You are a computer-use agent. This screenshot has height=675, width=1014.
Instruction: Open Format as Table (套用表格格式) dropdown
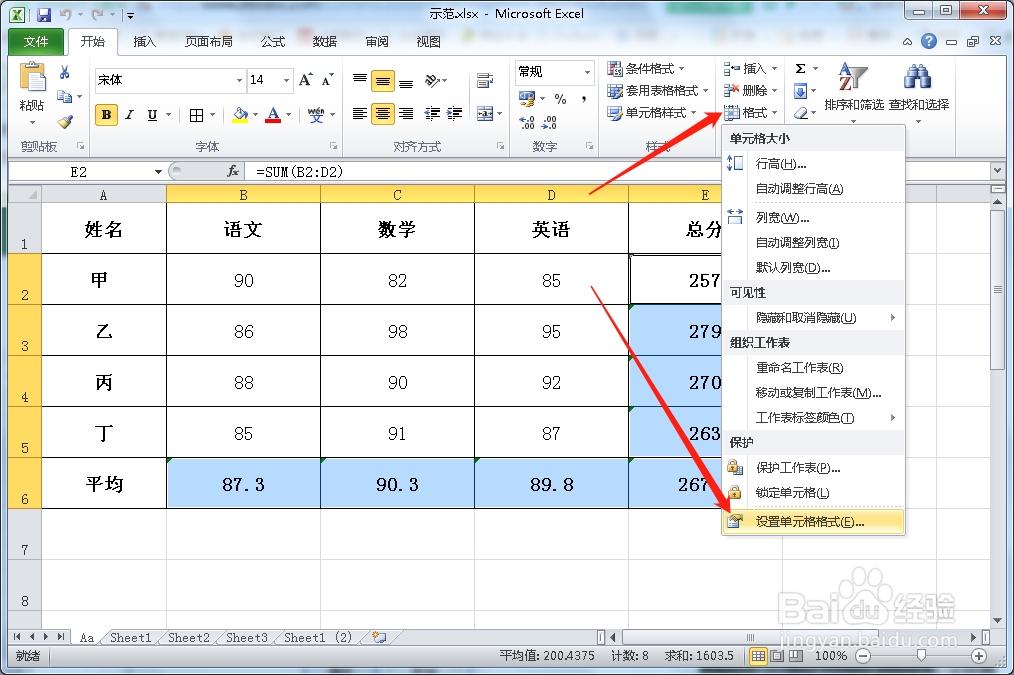tap(657, 91)
